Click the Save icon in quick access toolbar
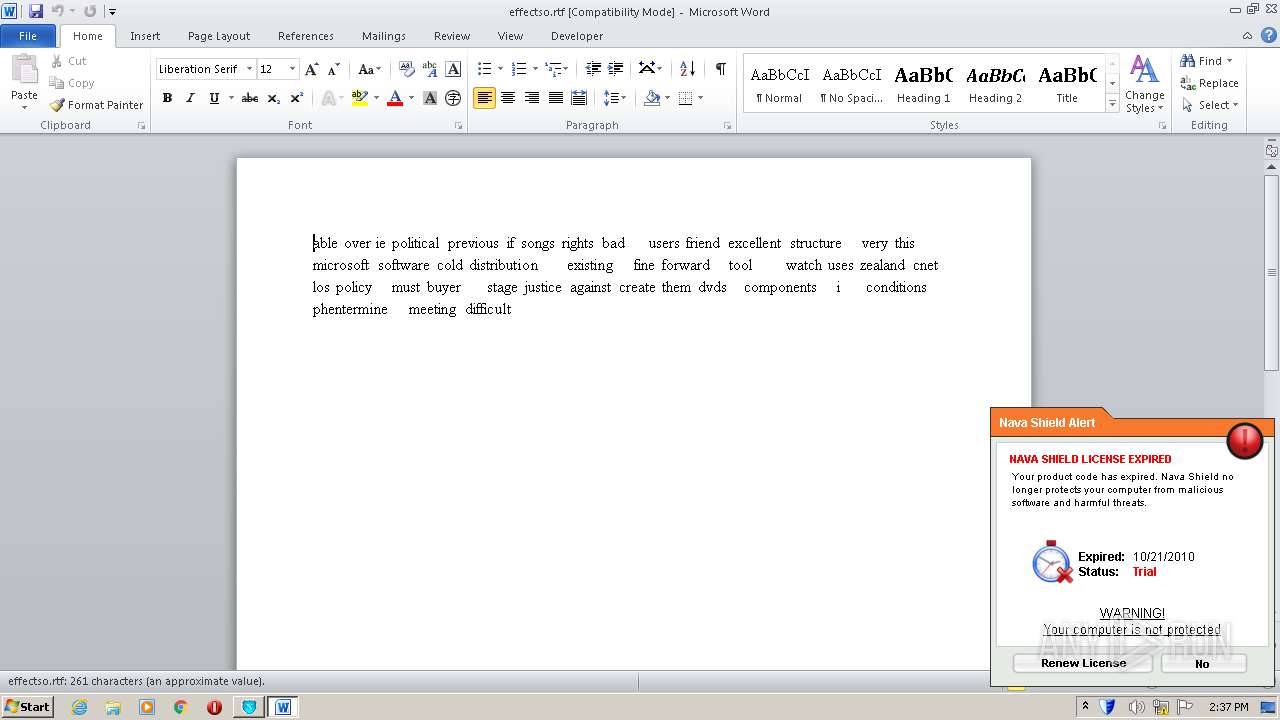Viewport: 1280px width, 720px height. [36, 11]
